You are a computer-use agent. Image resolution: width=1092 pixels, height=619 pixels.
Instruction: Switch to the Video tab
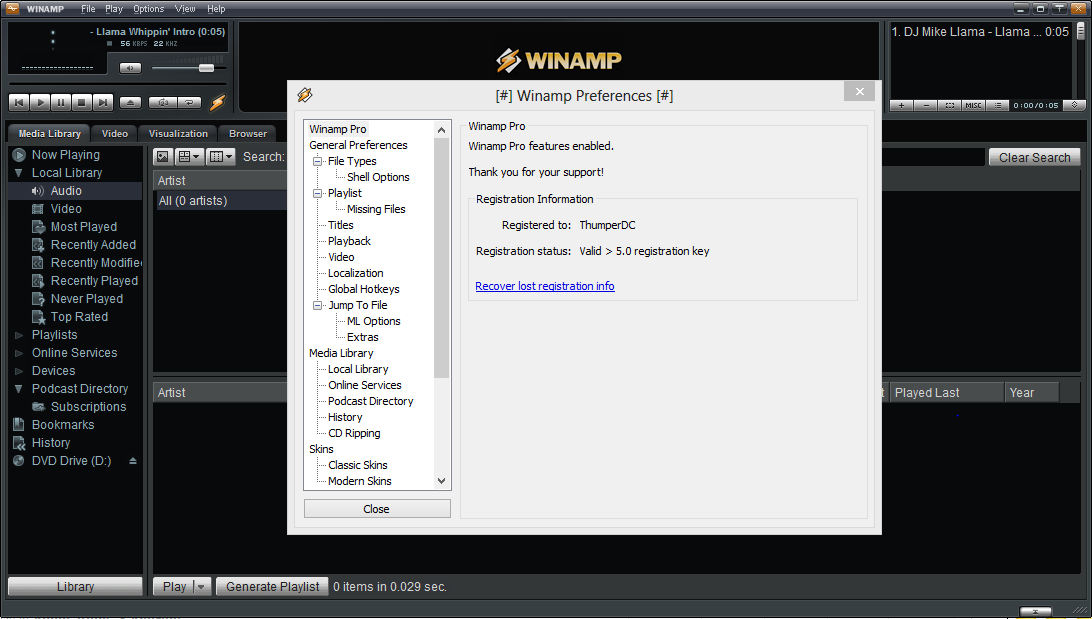114,134
